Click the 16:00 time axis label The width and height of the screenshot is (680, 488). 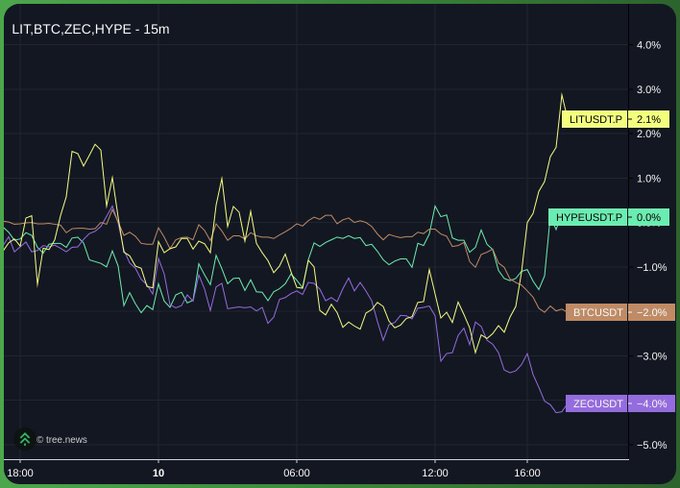(x=527, y=473)
